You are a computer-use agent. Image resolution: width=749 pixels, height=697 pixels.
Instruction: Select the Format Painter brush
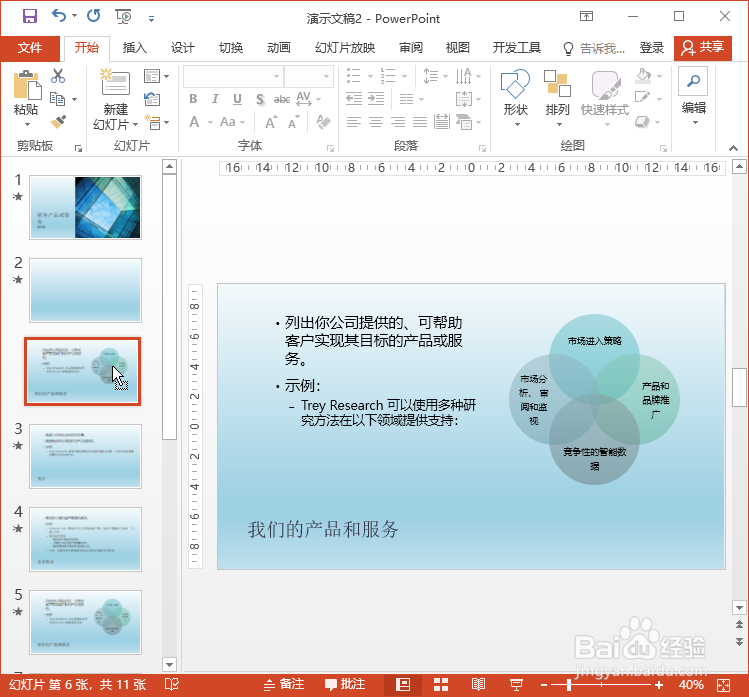pyautogui.click(x=58, y=122)
